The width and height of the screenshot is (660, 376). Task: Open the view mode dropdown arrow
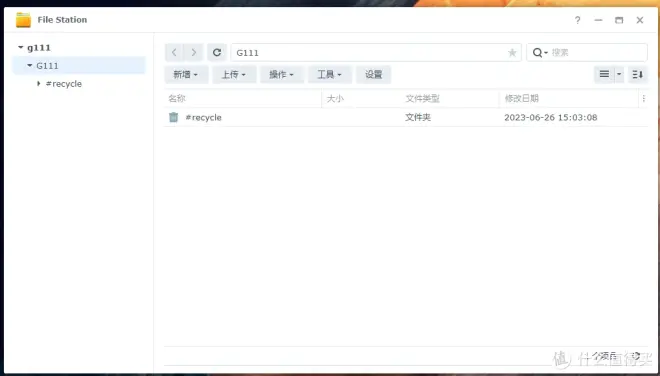(x=619, y=75)
